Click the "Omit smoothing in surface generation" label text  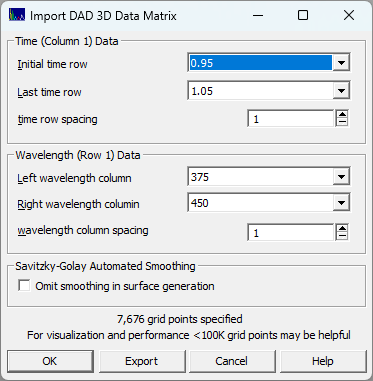[x=125, y=286]
